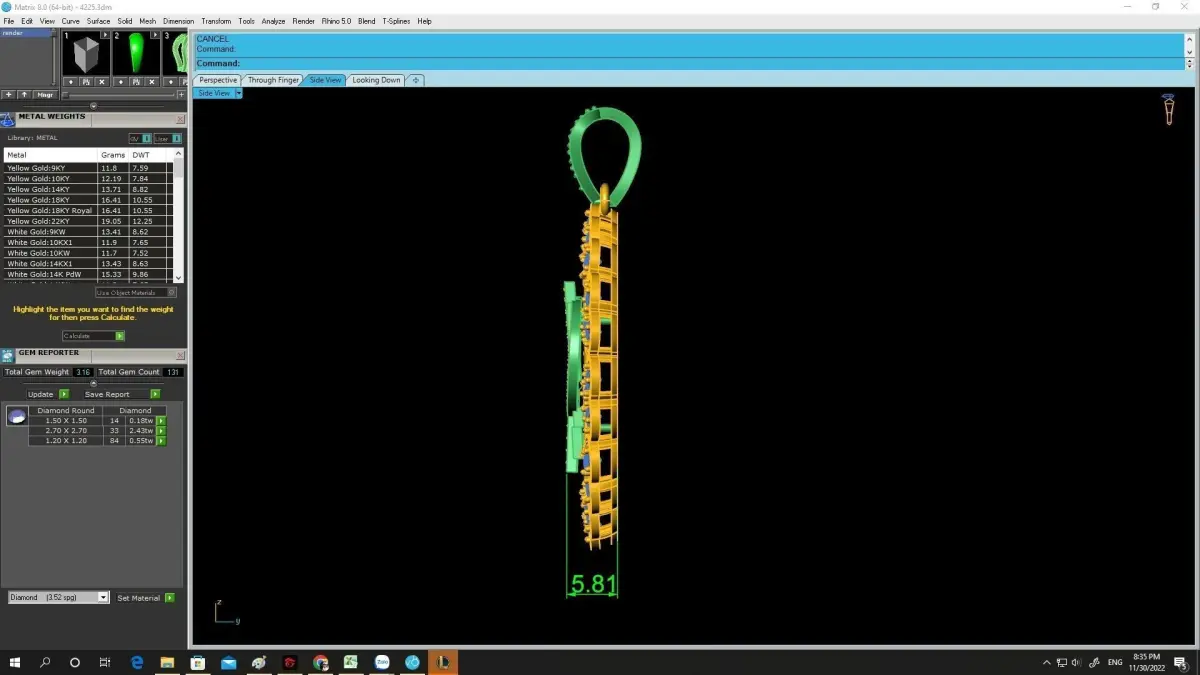Image resolution: width=1200 pixels, height=675 pixels.
Task: Click green arrow next to Set Material
Action: (x=170, y=598)
